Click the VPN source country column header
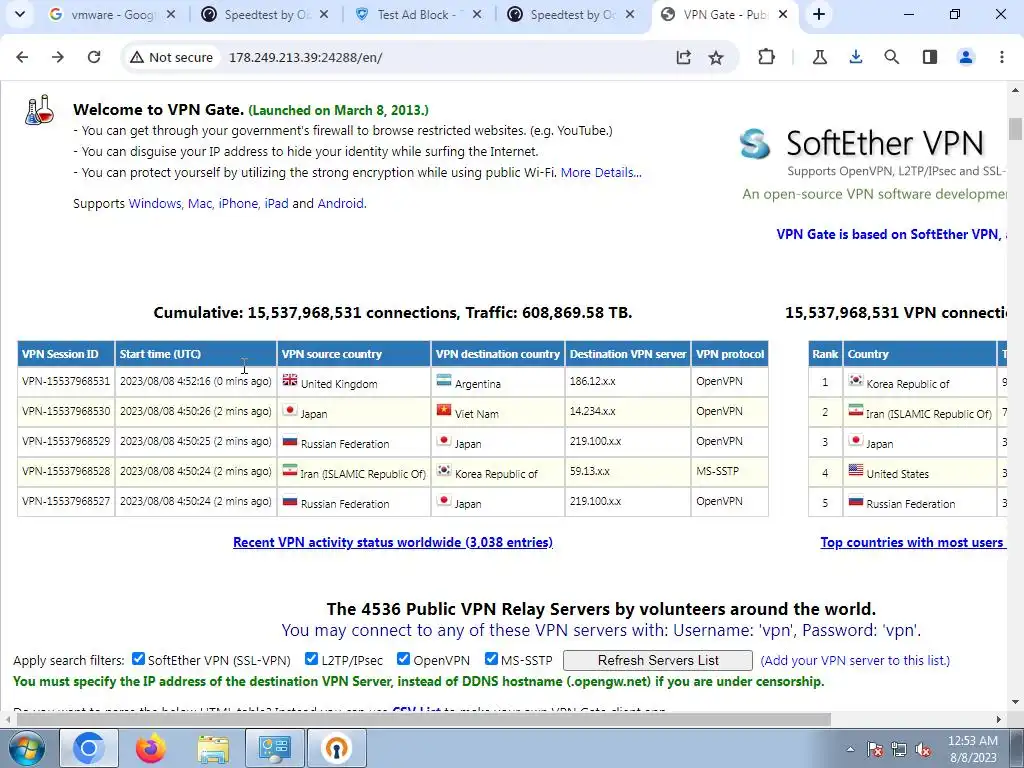 [x=354, y=354]
